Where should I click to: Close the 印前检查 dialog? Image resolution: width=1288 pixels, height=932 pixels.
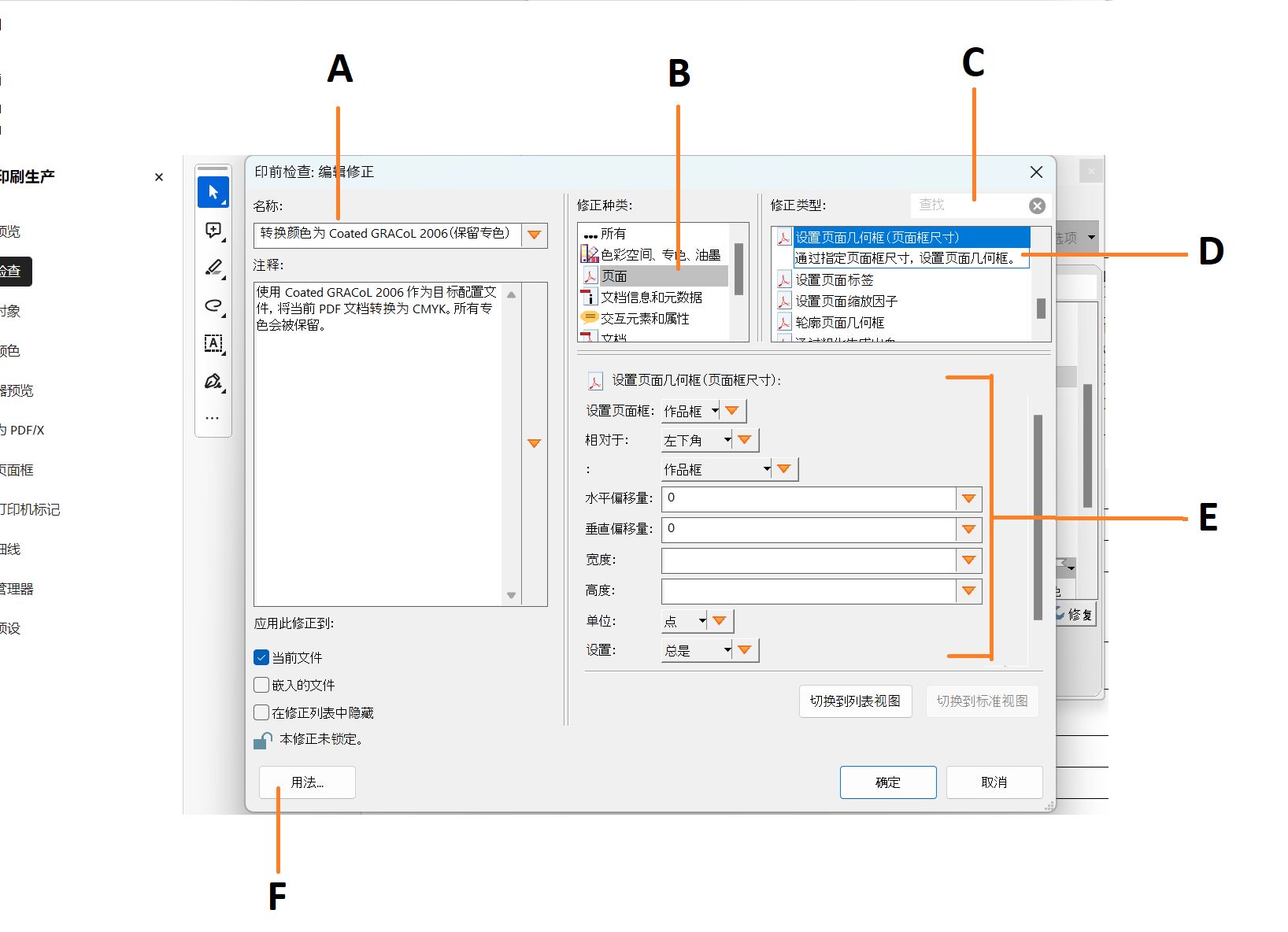click(1036, 172)
